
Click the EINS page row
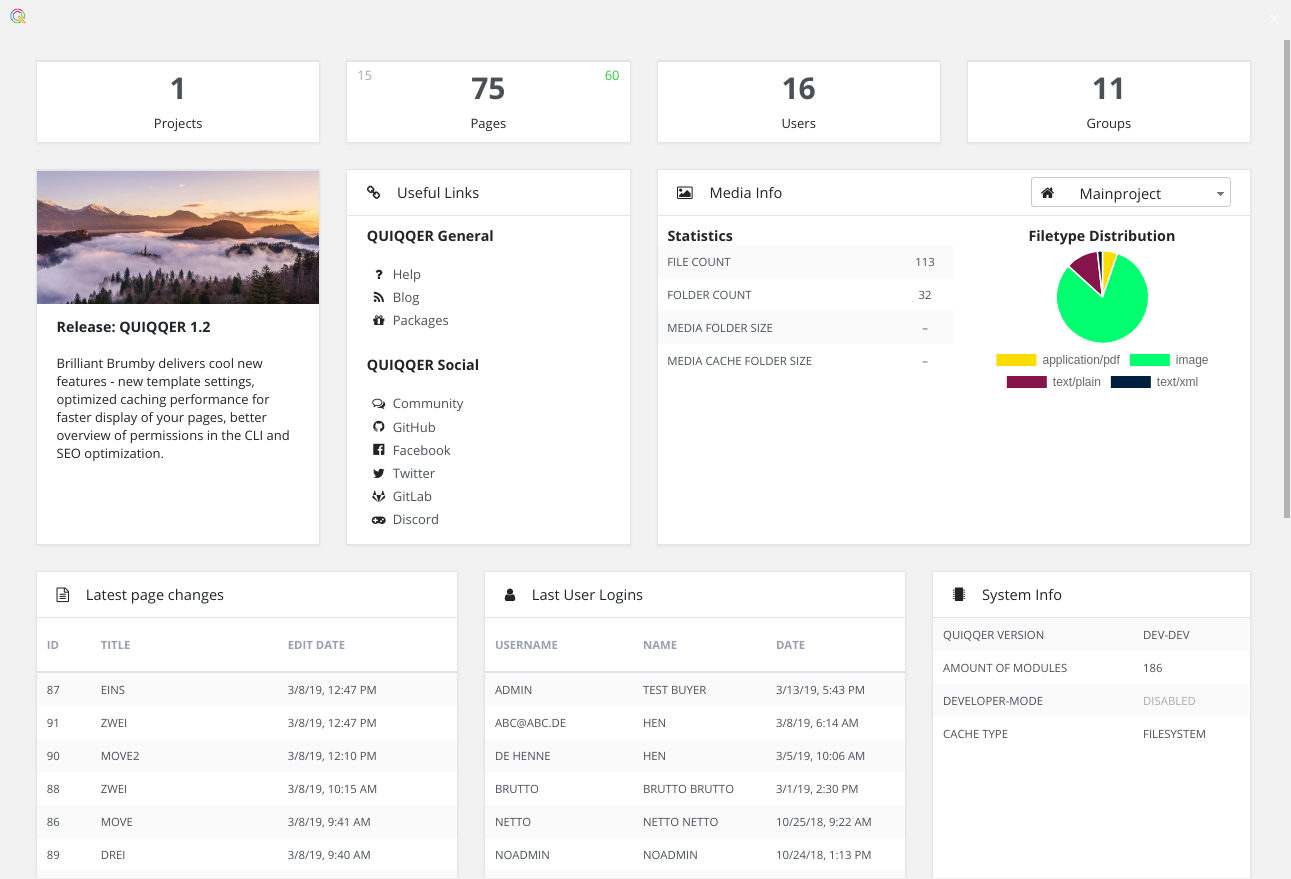(x=247, y=690)
